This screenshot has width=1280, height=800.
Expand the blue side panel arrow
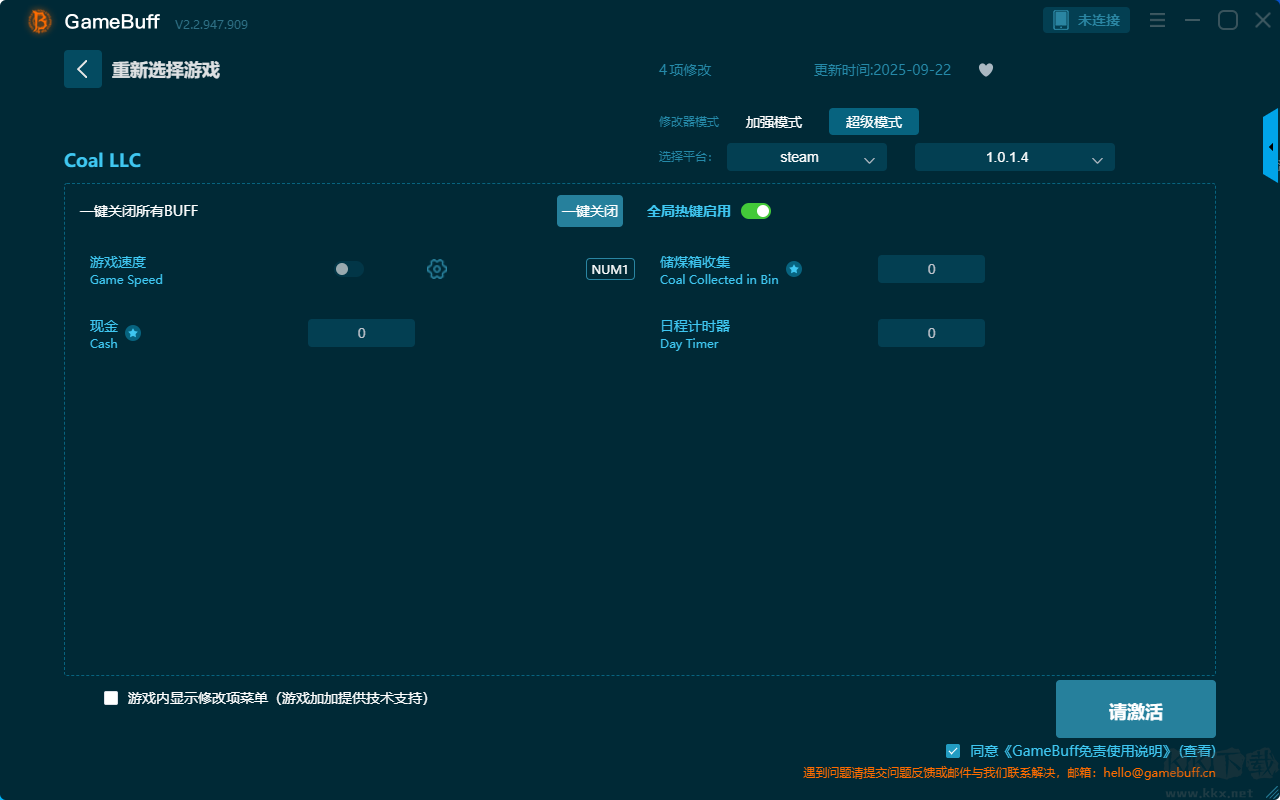pos(1270,146)
